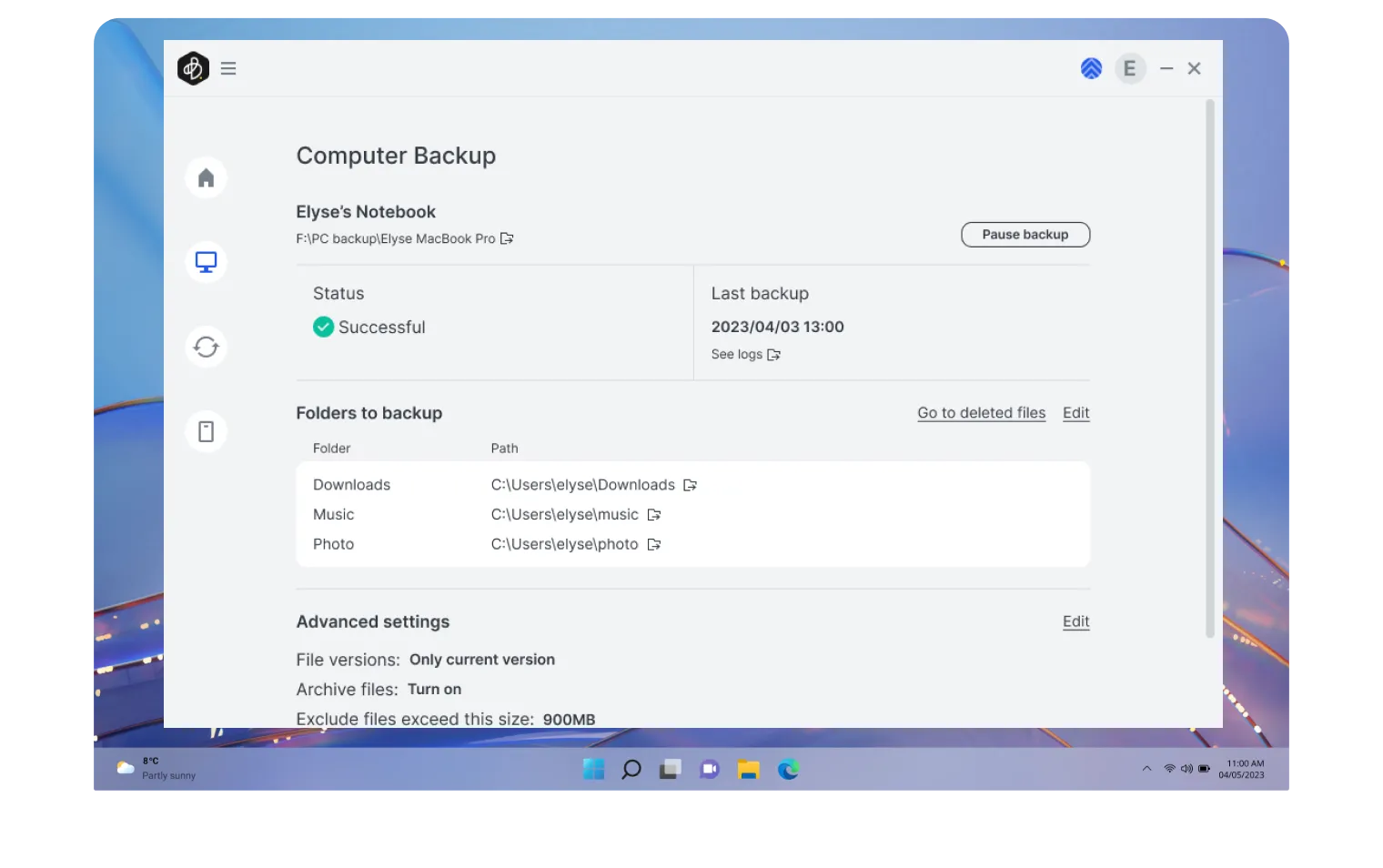This screenshot has height=868, width=1383.
Task: Open File Explorer from the taskbar
Action: click(748, 769)
